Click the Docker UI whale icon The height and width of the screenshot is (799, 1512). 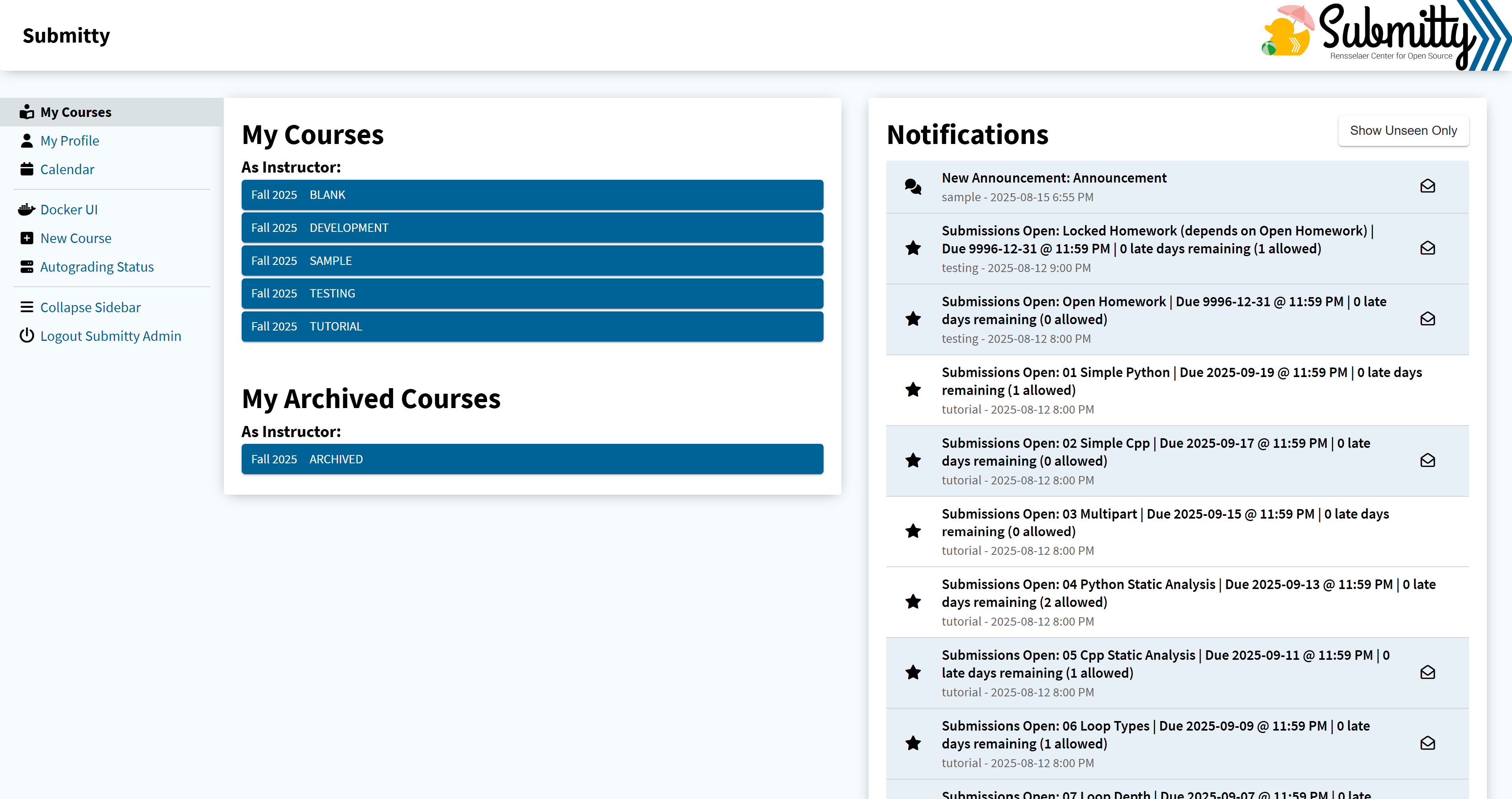(x=26, y=209)
